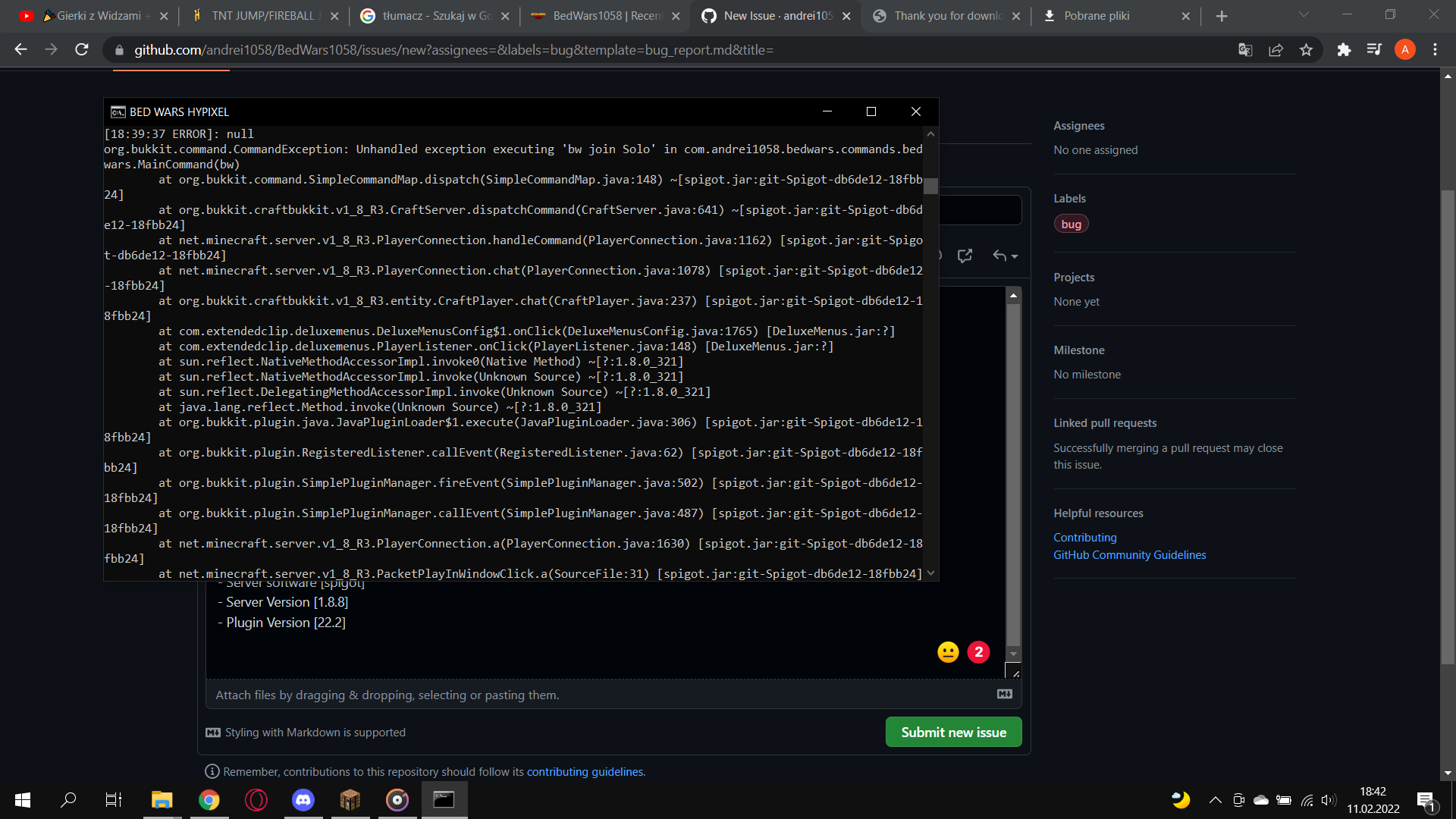
Task: Expand hidden icons in the system tray
Action: click(1214, 799)
